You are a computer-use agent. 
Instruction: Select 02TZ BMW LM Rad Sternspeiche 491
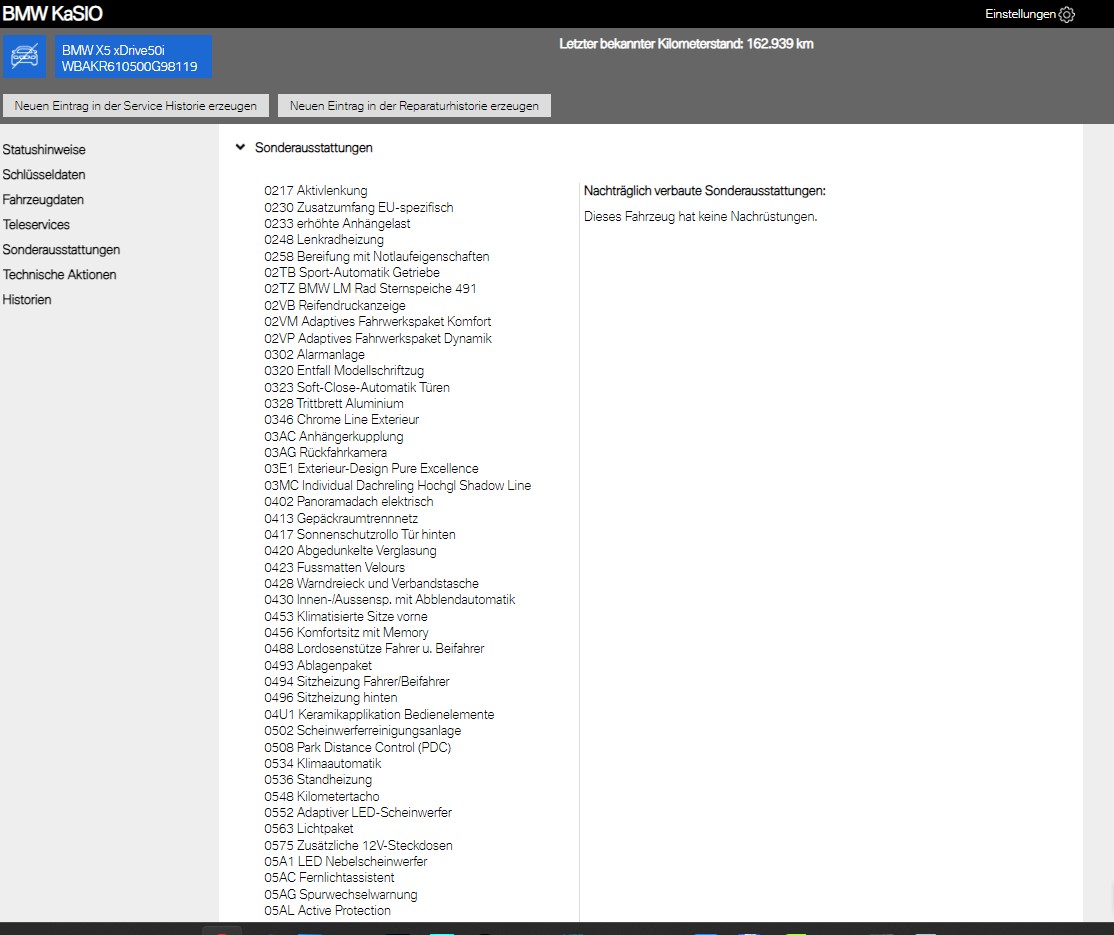(x=370, y=288)
